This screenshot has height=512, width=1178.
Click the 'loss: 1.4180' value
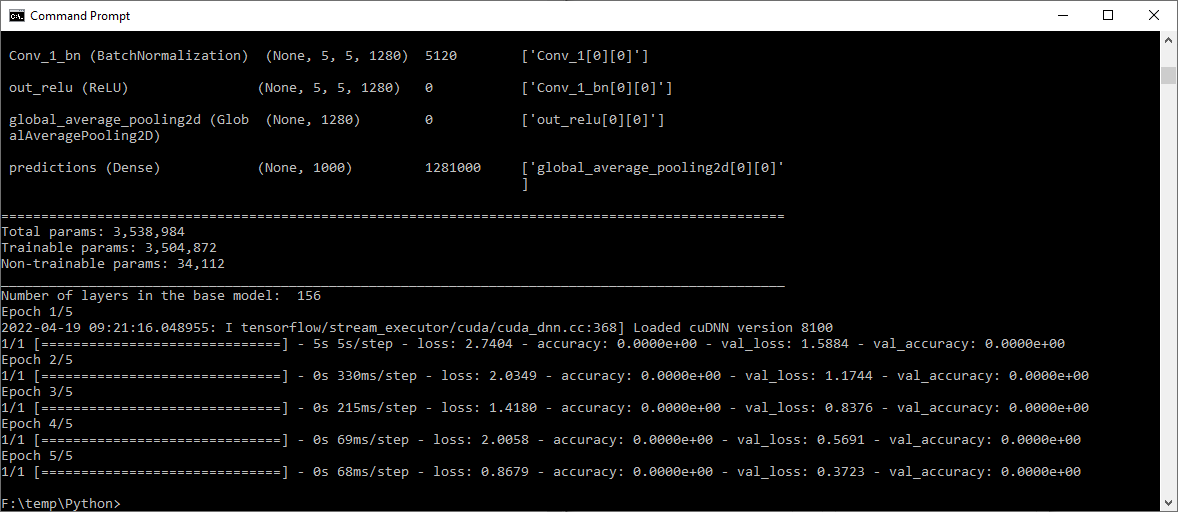489,408
